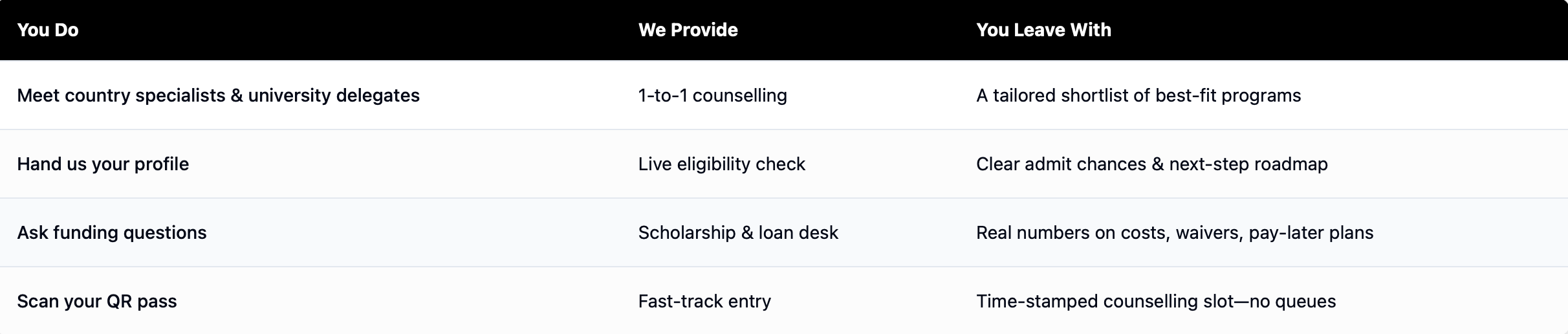
Task: Click "Clear admit chances & next-step roadmap" text
Action: click(x=1151, y=164)
